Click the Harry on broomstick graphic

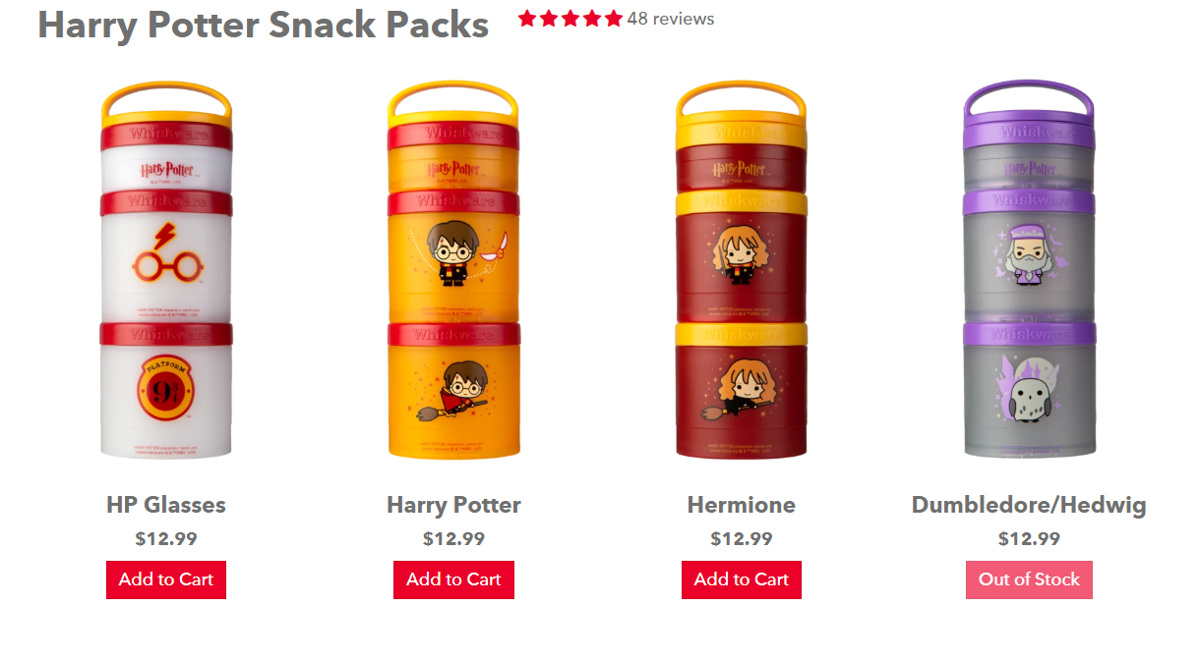coord(454,390)
